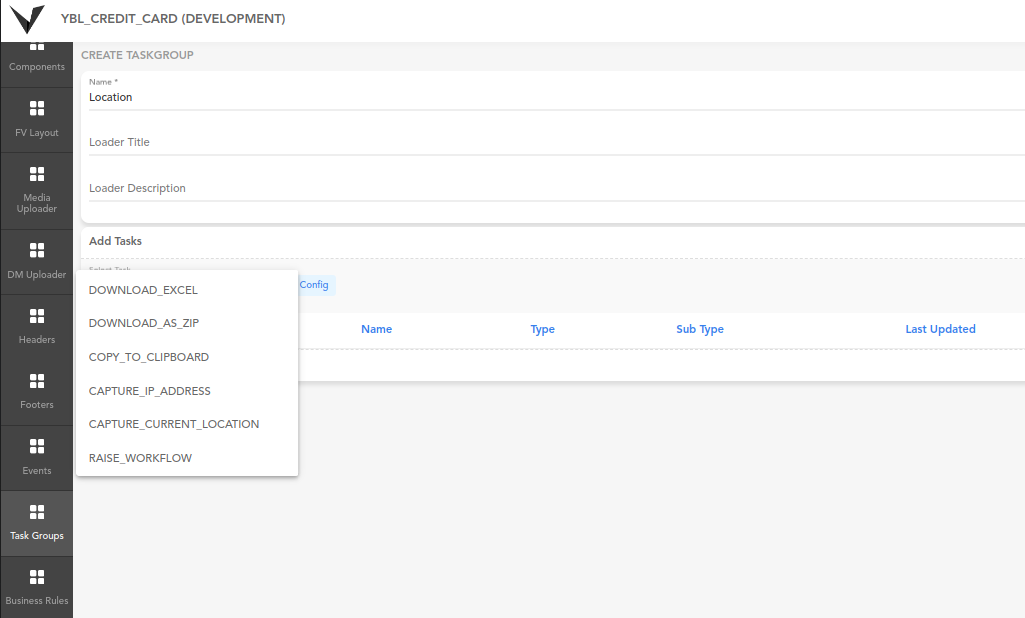
Task: Edit the Name field containing Location
Action: coord(556,97)
